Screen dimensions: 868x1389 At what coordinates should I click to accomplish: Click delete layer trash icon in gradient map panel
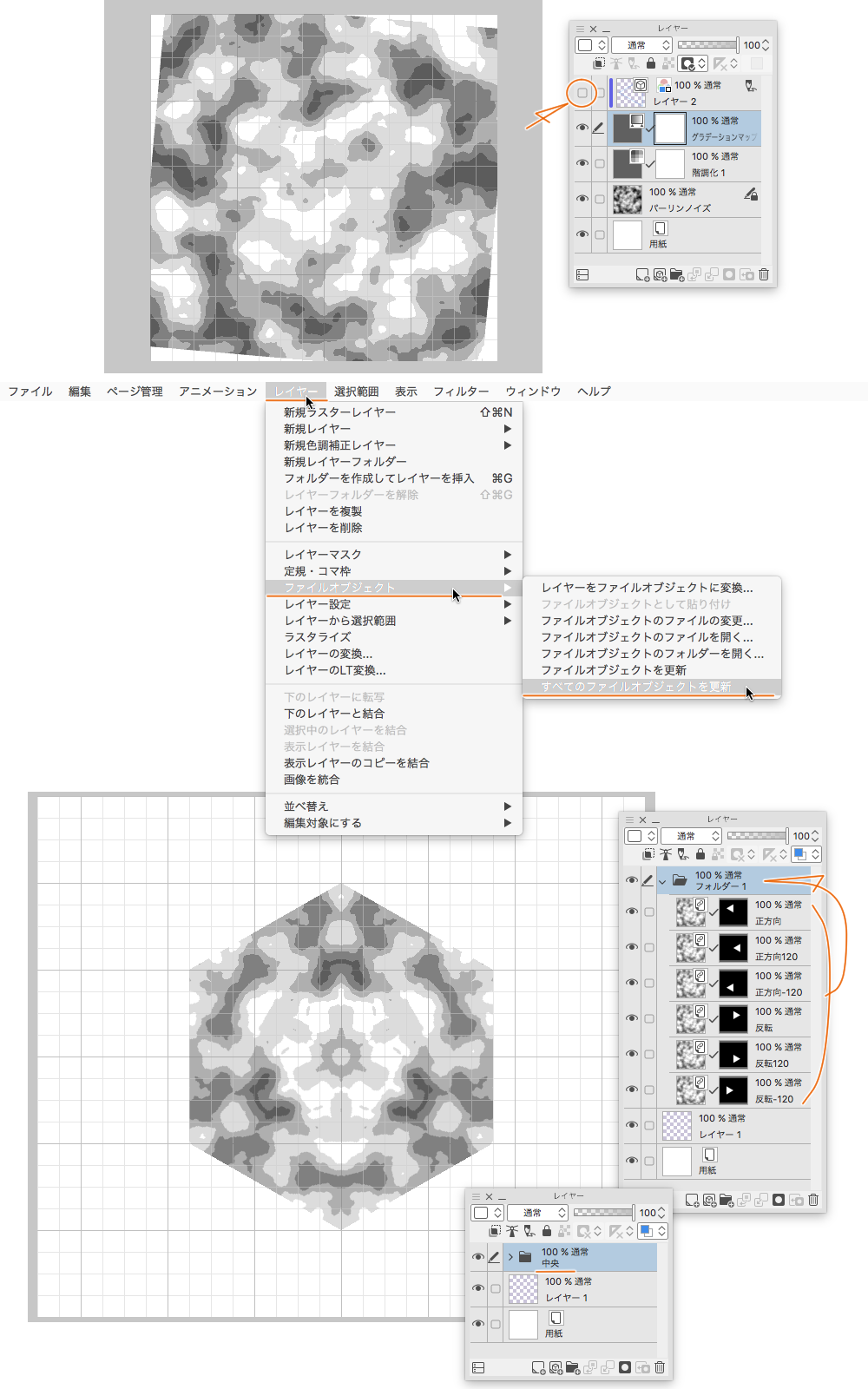(764, 275)
